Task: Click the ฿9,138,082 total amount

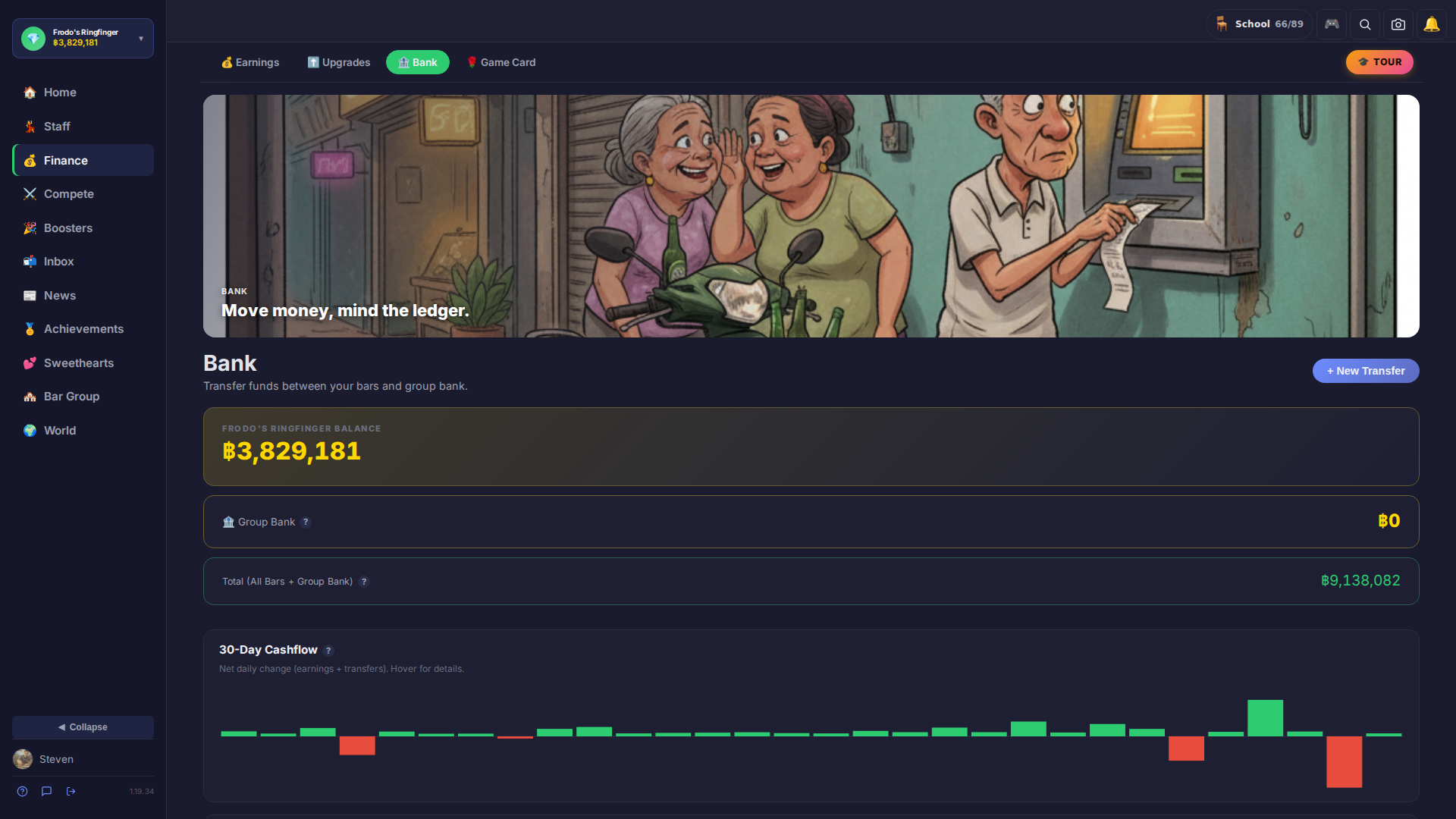Action: click(1360, 581)
